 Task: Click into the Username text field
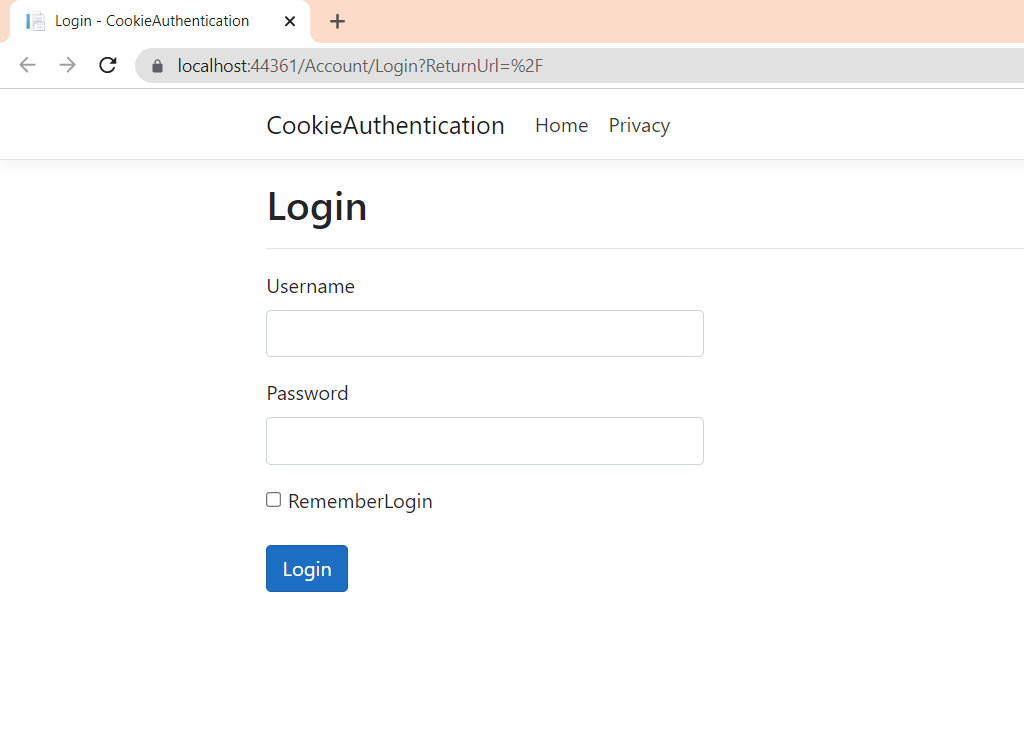coord(485,333)
